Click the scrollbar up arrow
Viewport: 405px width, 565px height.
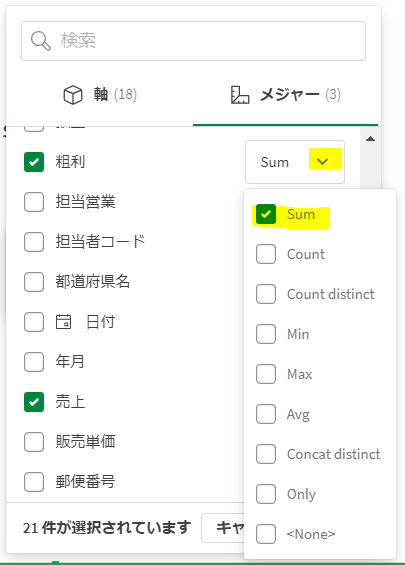coord(370,139)
